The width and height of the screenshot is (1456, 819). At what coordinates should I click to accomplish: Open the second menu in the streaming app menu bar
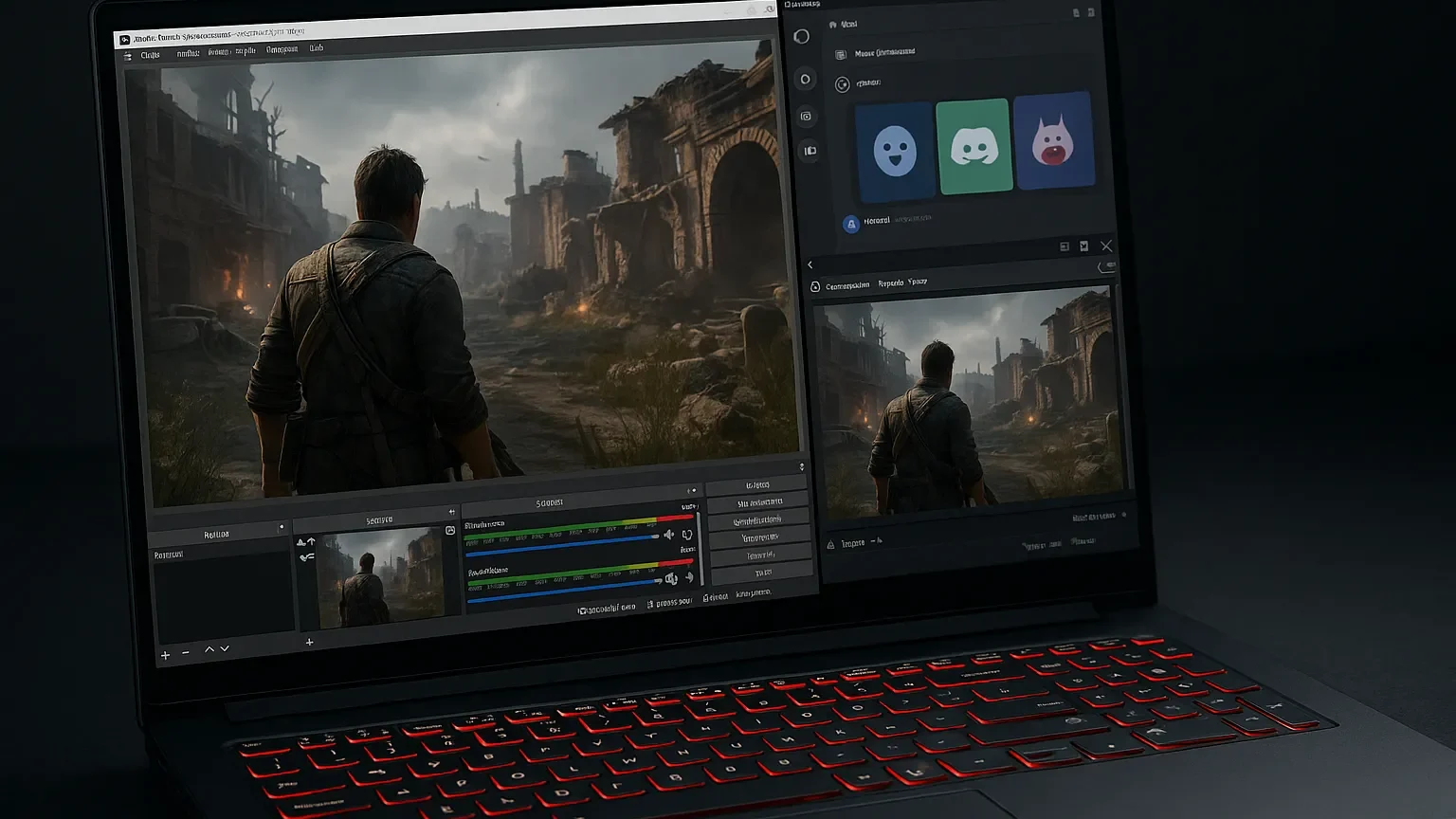tap(188, 53)
